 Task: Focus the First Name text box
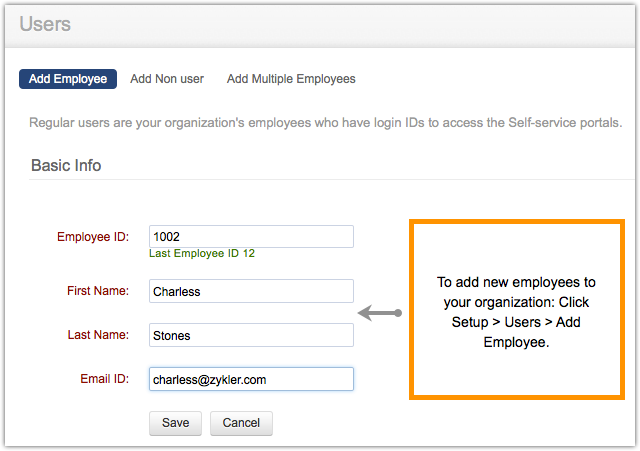[251, 291]
